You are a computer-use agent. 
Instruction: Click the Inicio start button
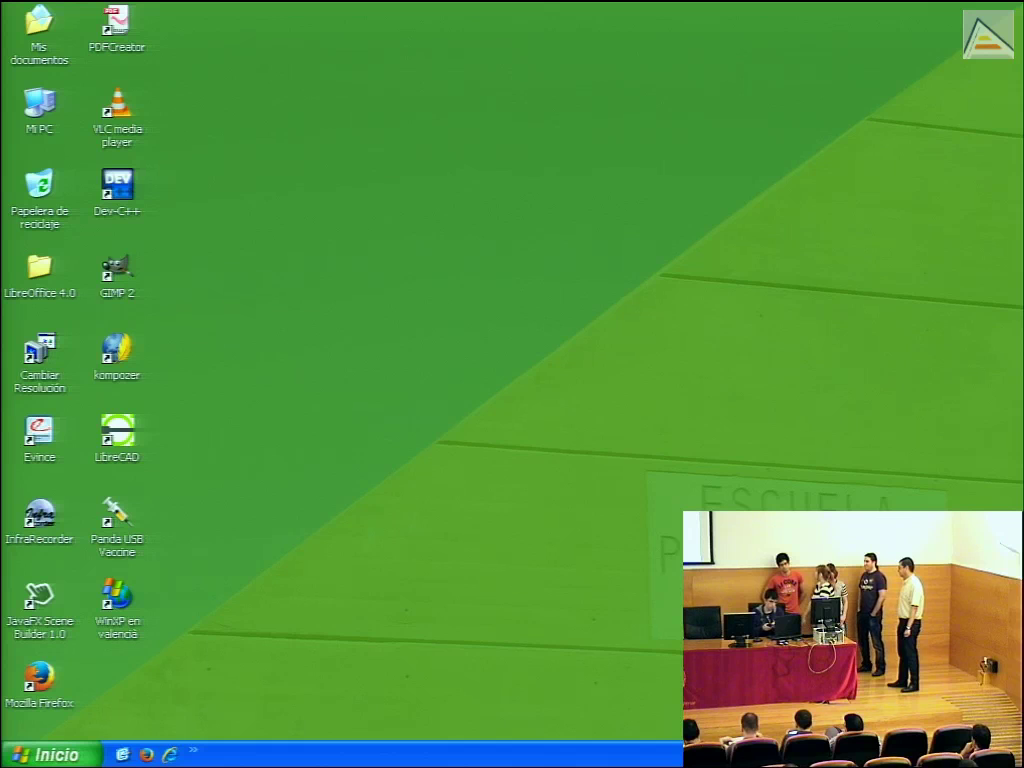coord(51,755)
